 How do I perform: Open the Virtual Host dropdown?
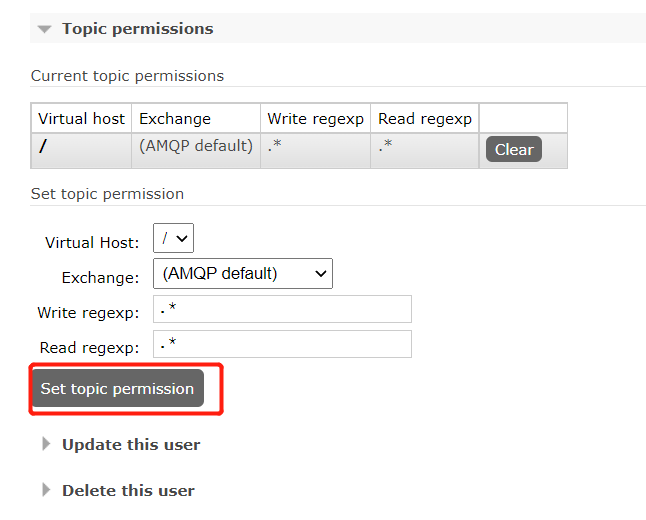(x=173, y=238)
